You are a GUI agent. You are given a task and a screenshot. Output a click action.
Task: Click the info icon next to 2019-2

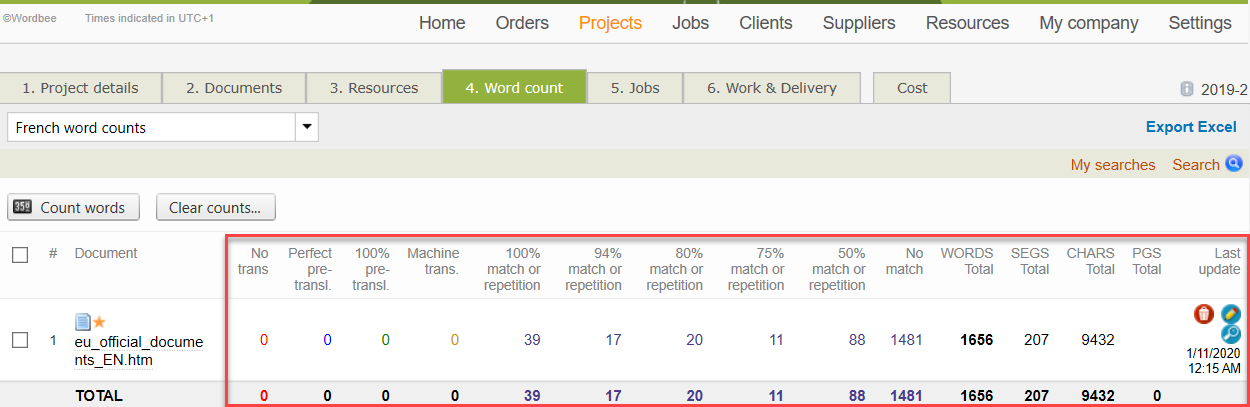[1187, 89]
